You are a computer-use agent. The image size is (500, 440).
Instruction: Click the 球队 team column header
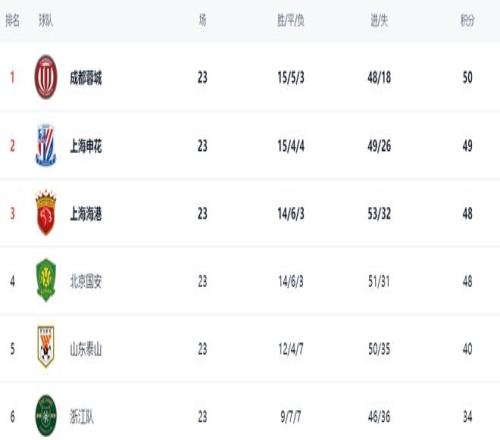tap(46, 21)
